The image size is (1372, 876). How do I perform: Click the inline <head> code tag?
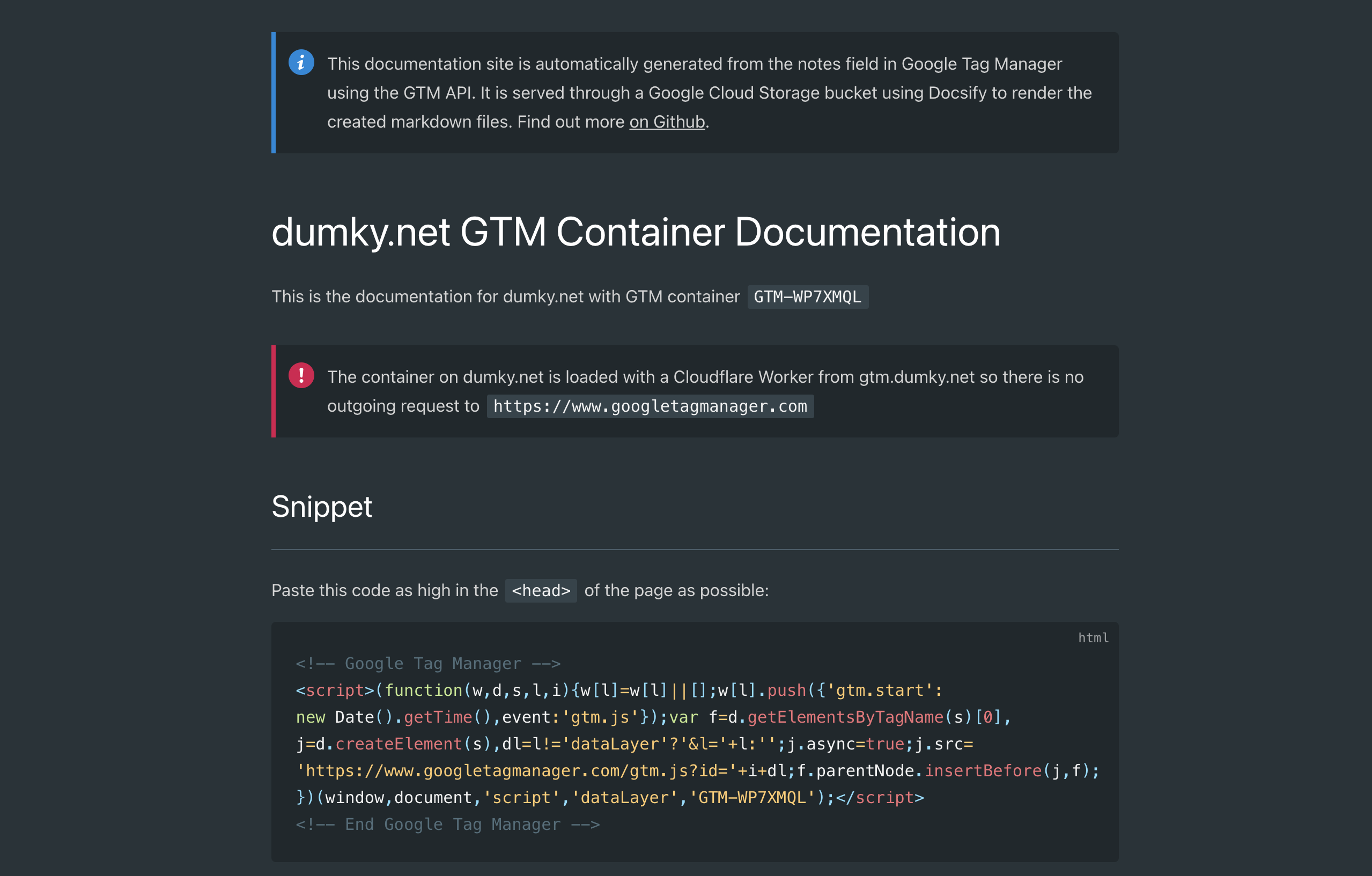pos(541,591)
